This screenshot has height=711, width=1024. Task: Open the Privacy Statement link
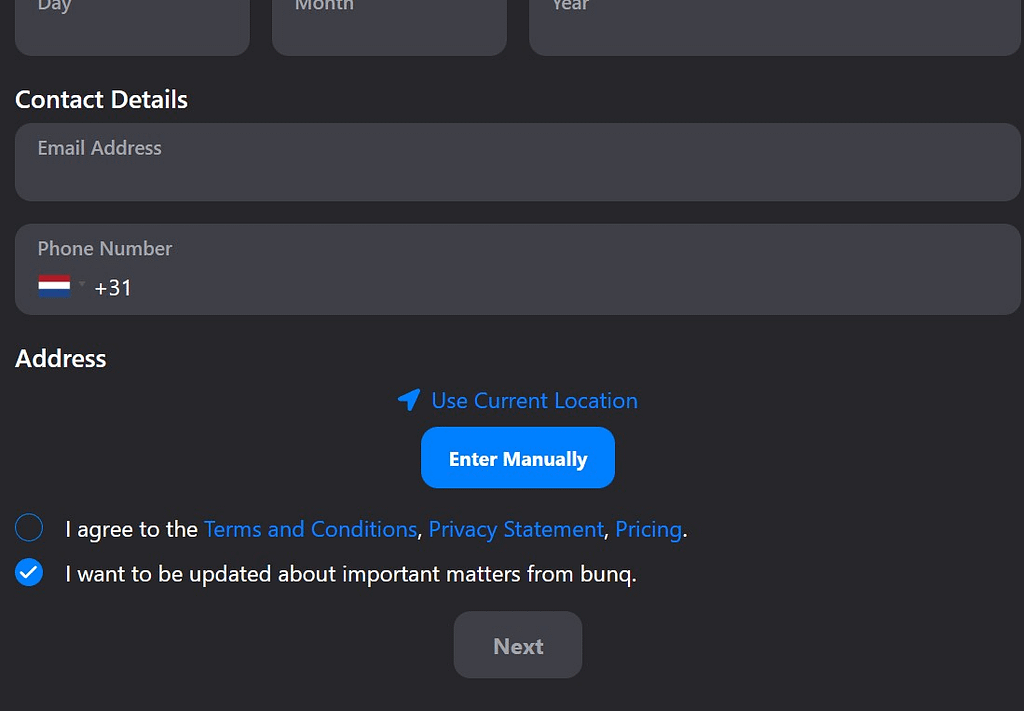(516, 529)
